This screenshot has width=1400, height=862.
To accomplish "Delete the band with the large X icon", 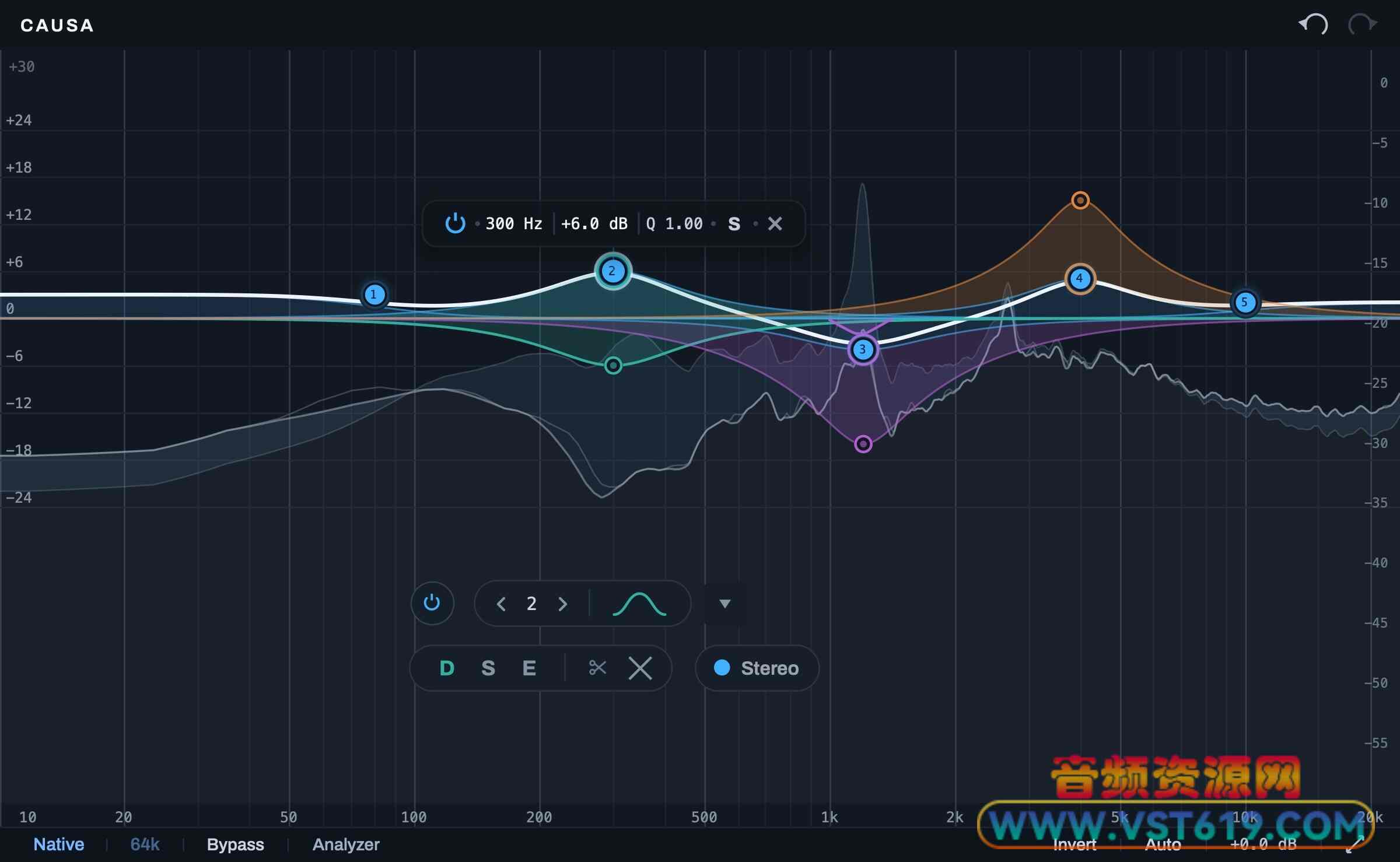I will 640,668.
